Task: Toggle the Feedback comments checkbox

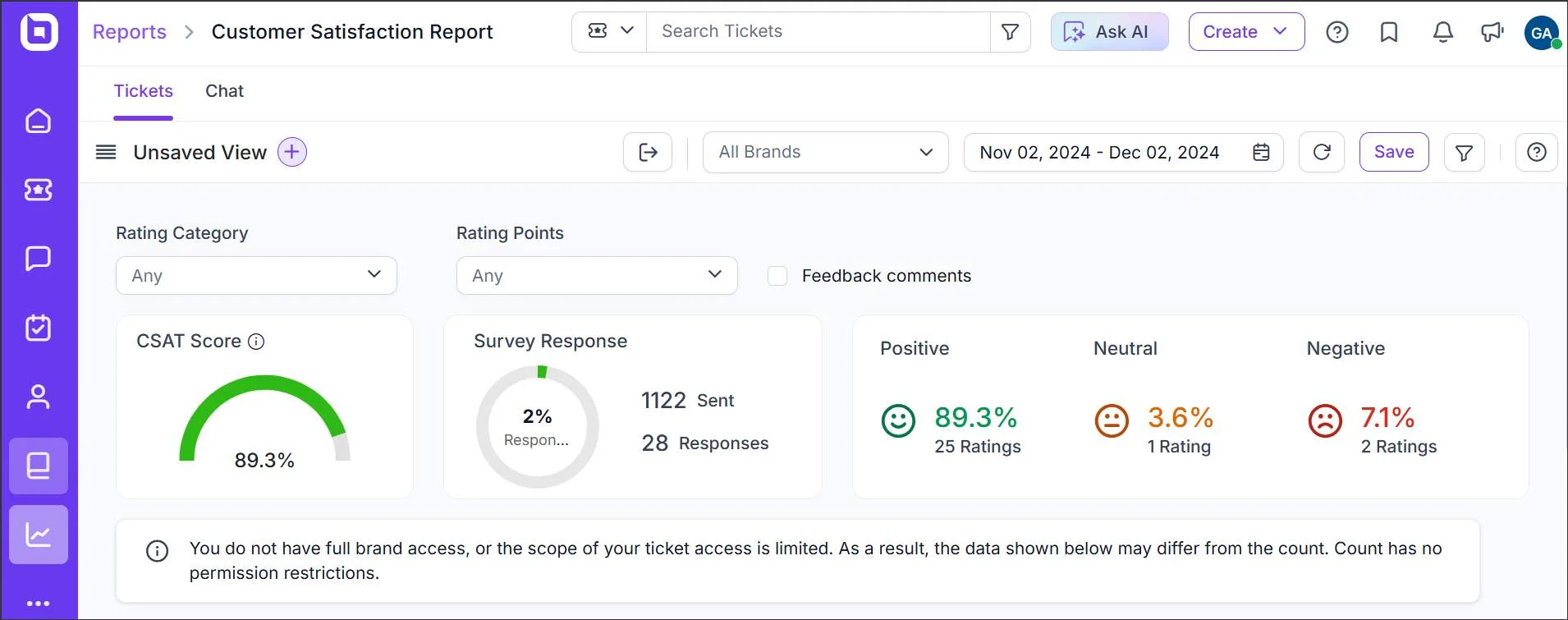Action: coord(777,276)
